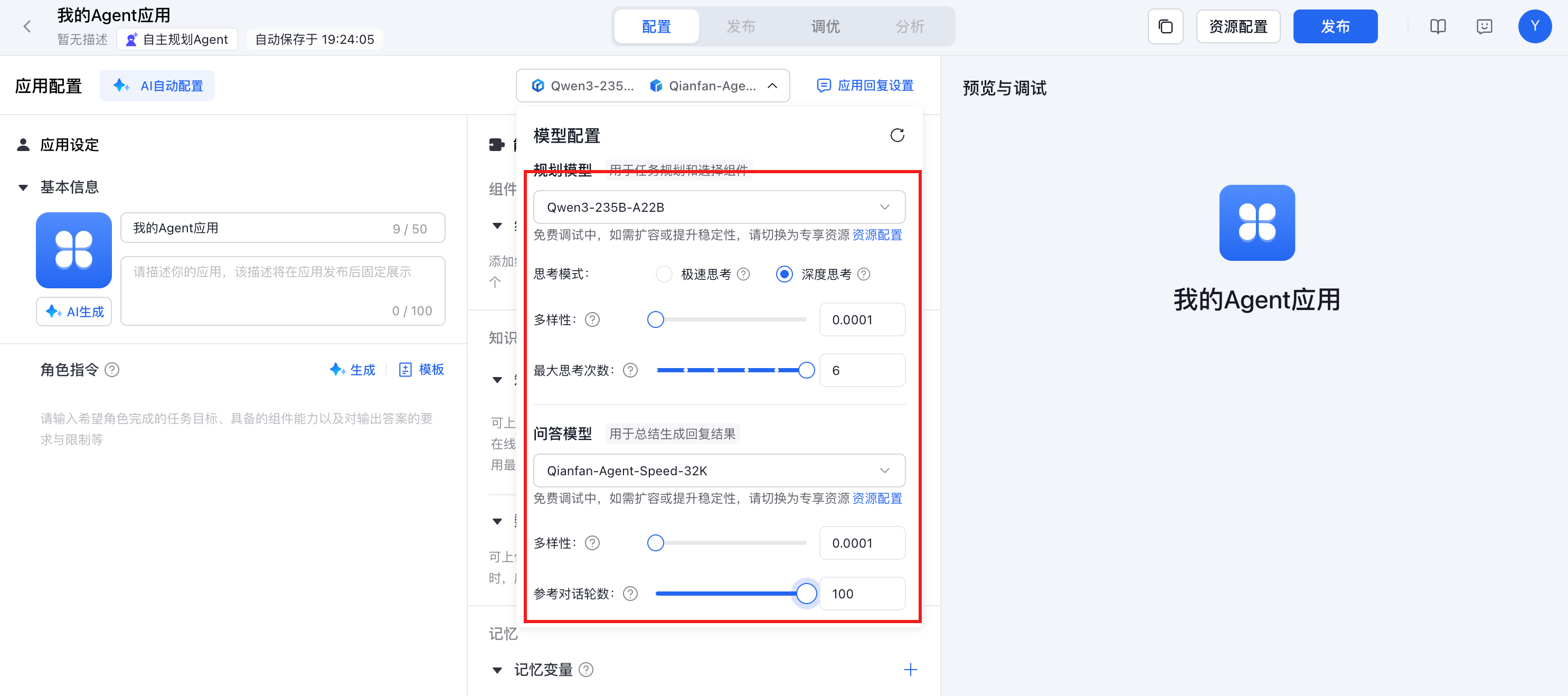This screenshot has height=696, width=1568.
Task: Collapse the 基本信息 section
Action: pos(23,187)
